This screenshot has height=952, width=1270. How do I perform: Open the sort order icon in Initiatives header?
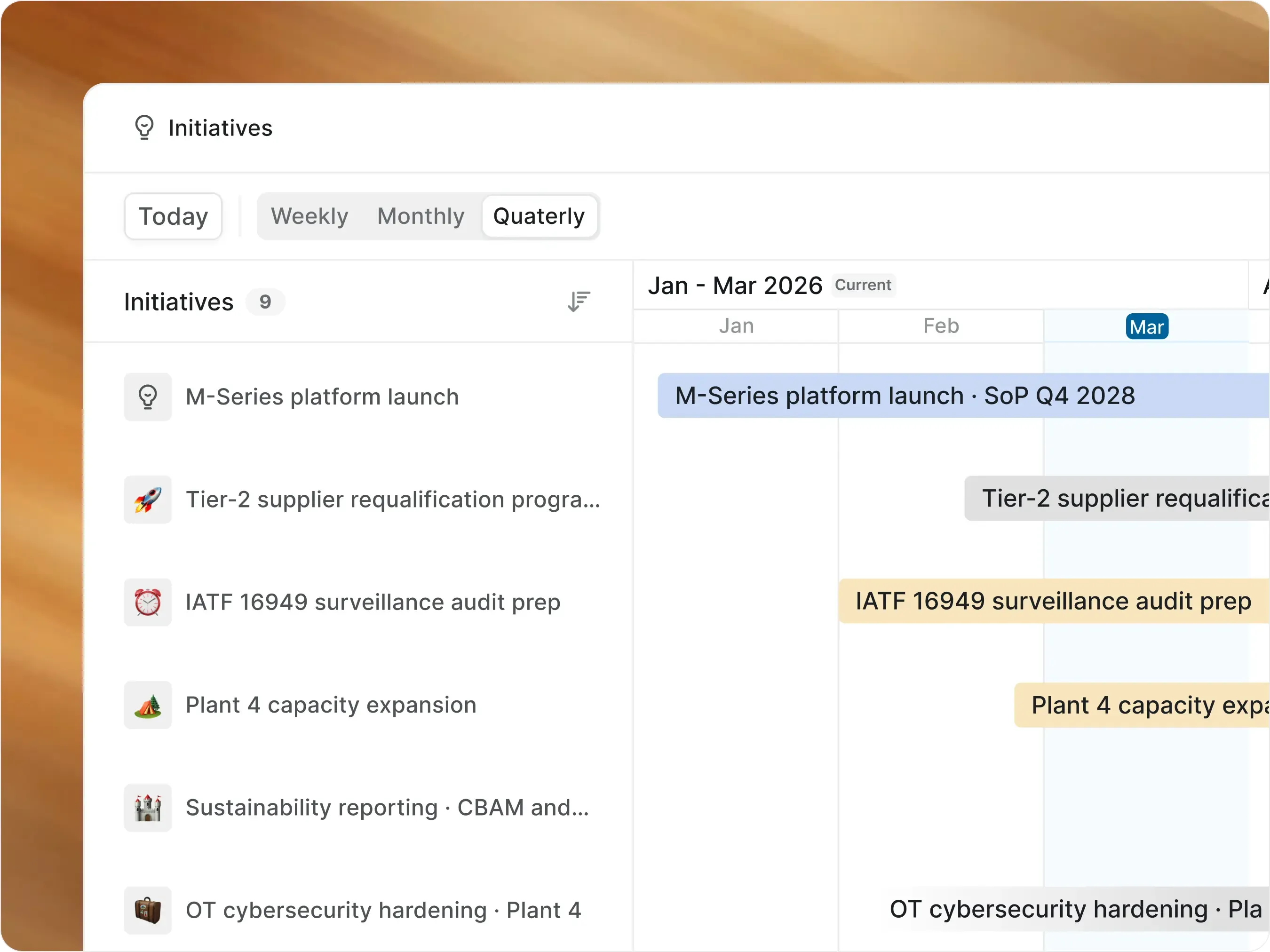pos(579,301)
